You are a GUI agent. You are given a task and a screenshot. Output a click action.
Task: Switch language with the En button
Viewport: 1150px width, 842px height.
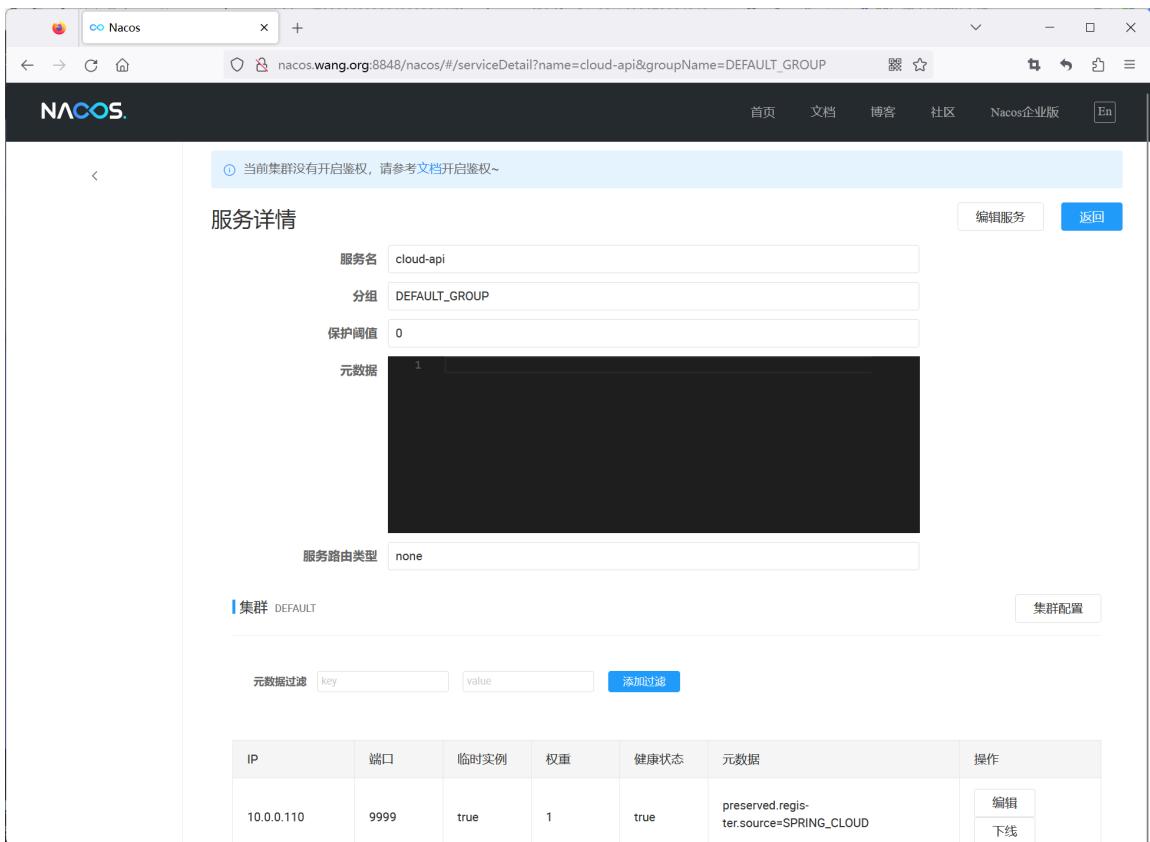coord(1105,111)
